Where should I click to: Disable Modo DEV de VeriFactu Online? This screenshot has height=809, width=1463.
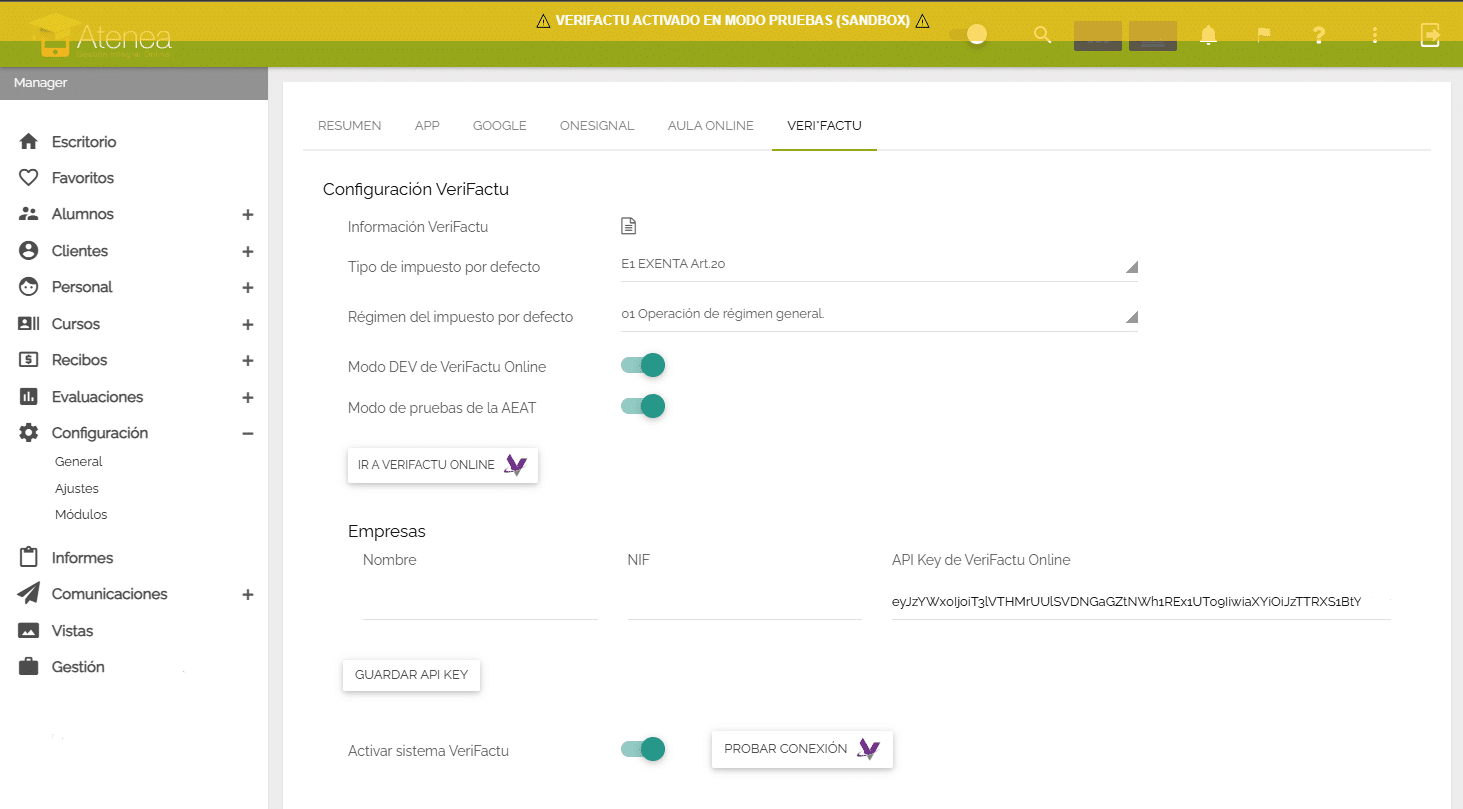643,366
